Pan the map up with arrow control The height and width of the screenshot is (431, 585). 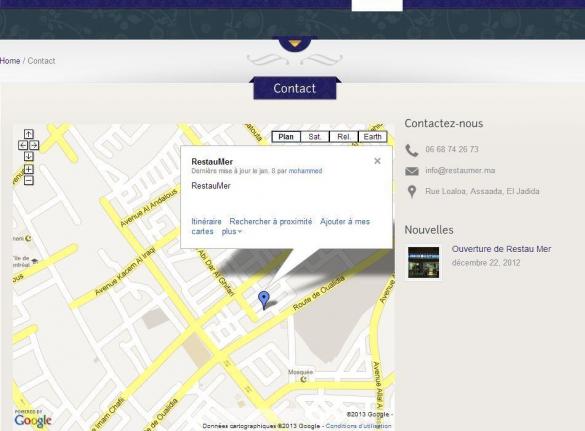click(x=29, y=134)
